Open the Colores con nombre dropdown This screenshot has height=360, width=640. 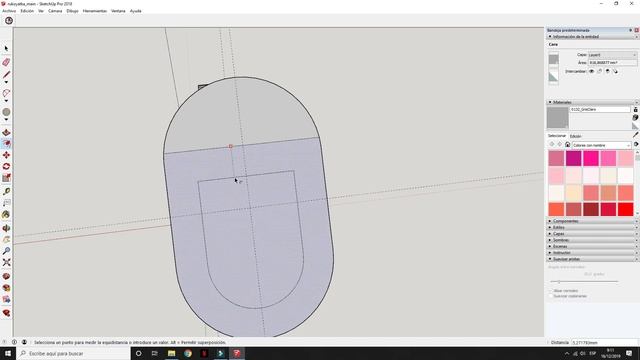(602, 145)
